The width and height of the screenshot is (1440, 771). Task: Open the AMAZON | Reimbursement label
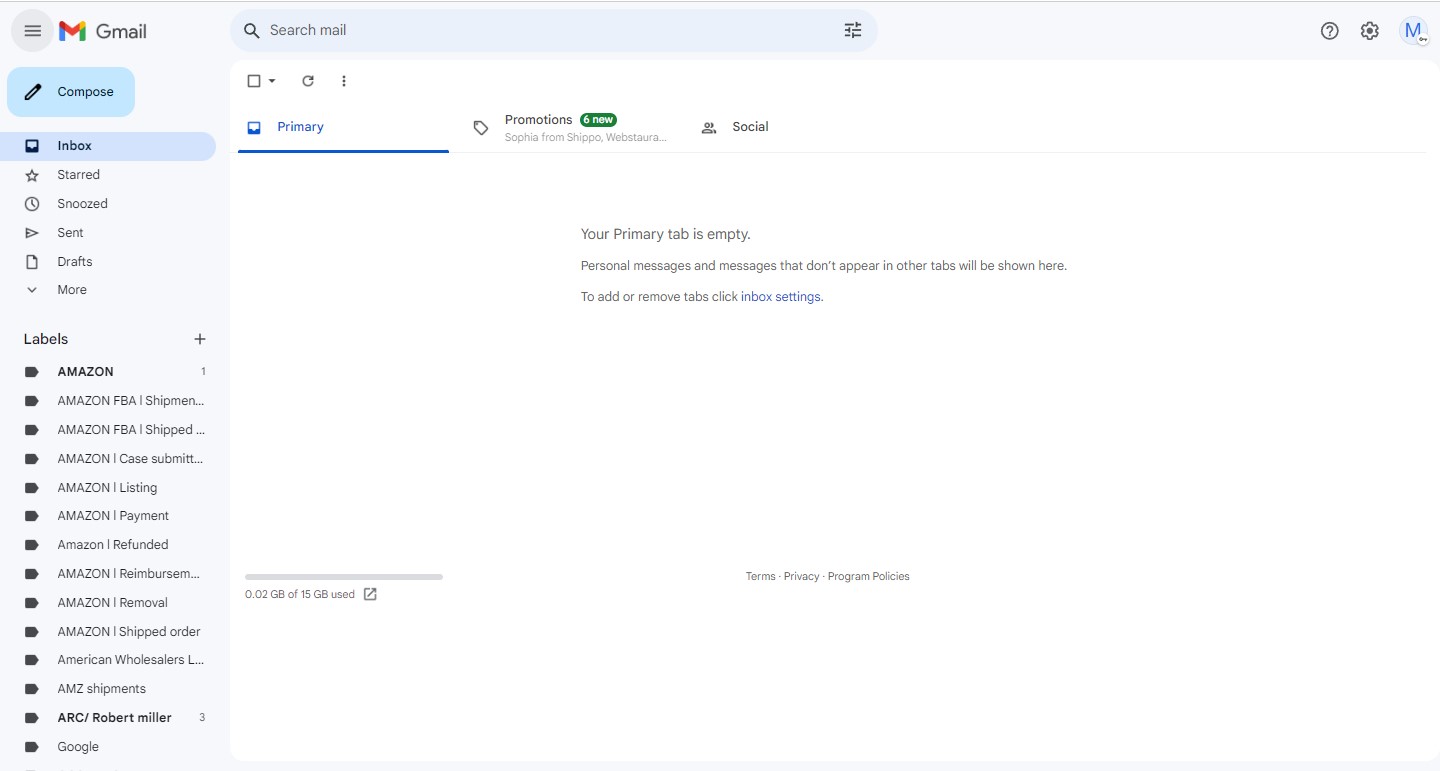108,574
